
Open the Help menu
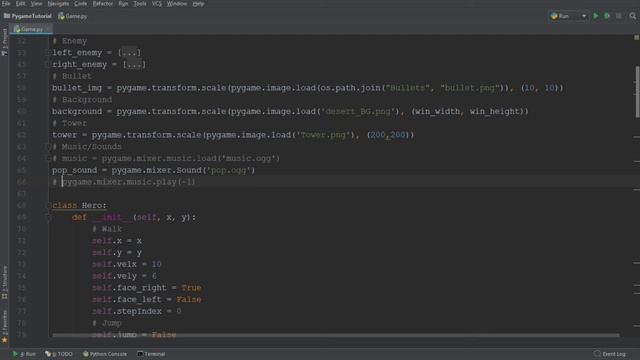(x=198, y=4)
